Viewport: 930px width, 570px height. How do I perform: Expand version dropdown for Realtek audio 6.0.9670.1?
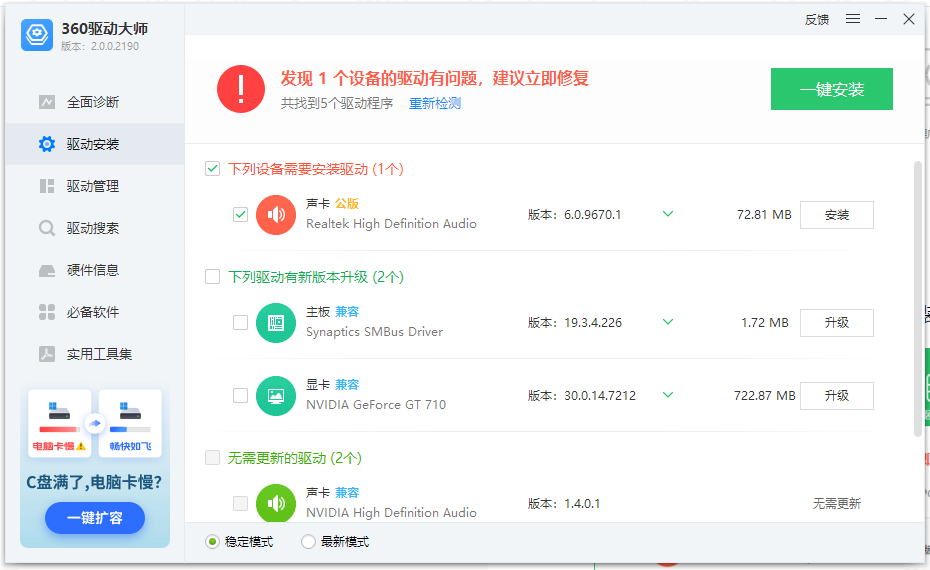pos(668,214)
